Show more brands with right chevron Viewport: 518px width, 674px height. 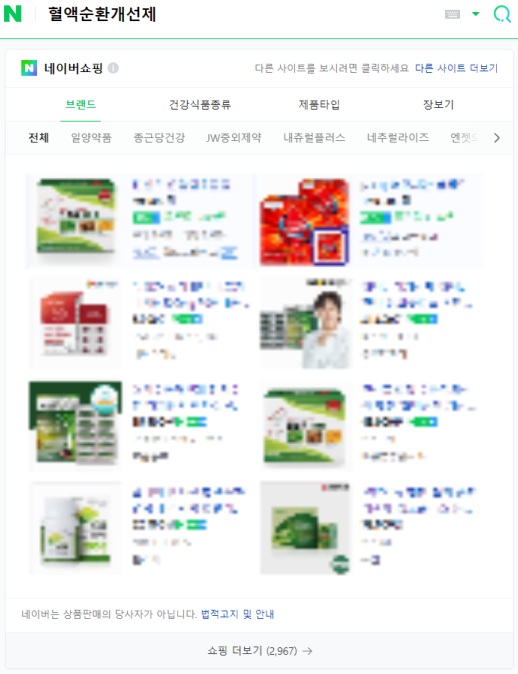[497, 138]
